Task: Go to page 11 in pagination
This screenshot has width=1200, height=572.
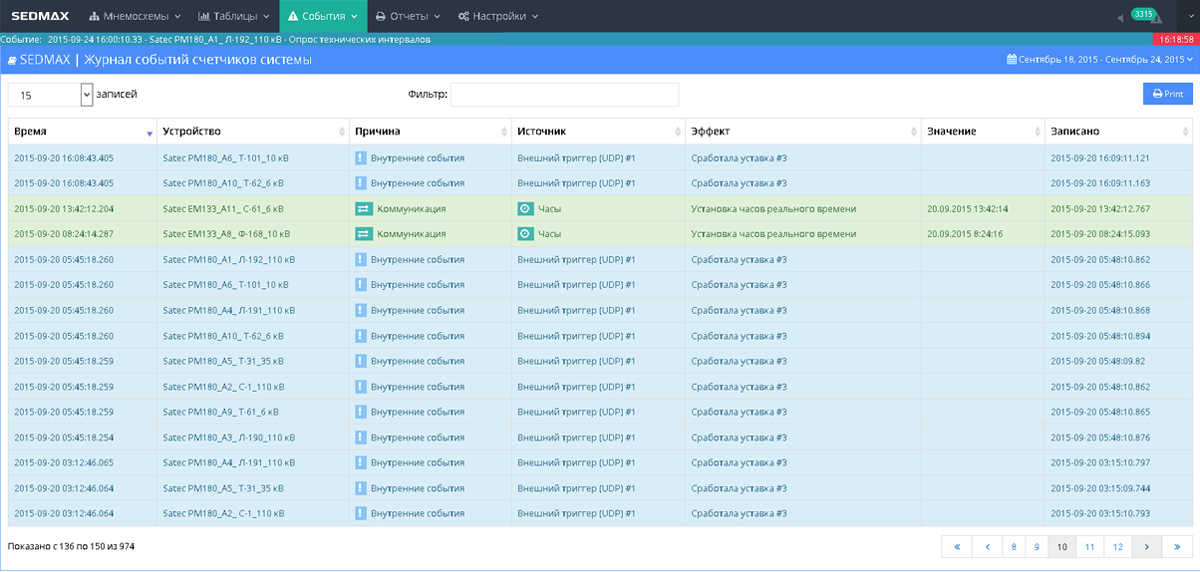Action: point(1089,547)
